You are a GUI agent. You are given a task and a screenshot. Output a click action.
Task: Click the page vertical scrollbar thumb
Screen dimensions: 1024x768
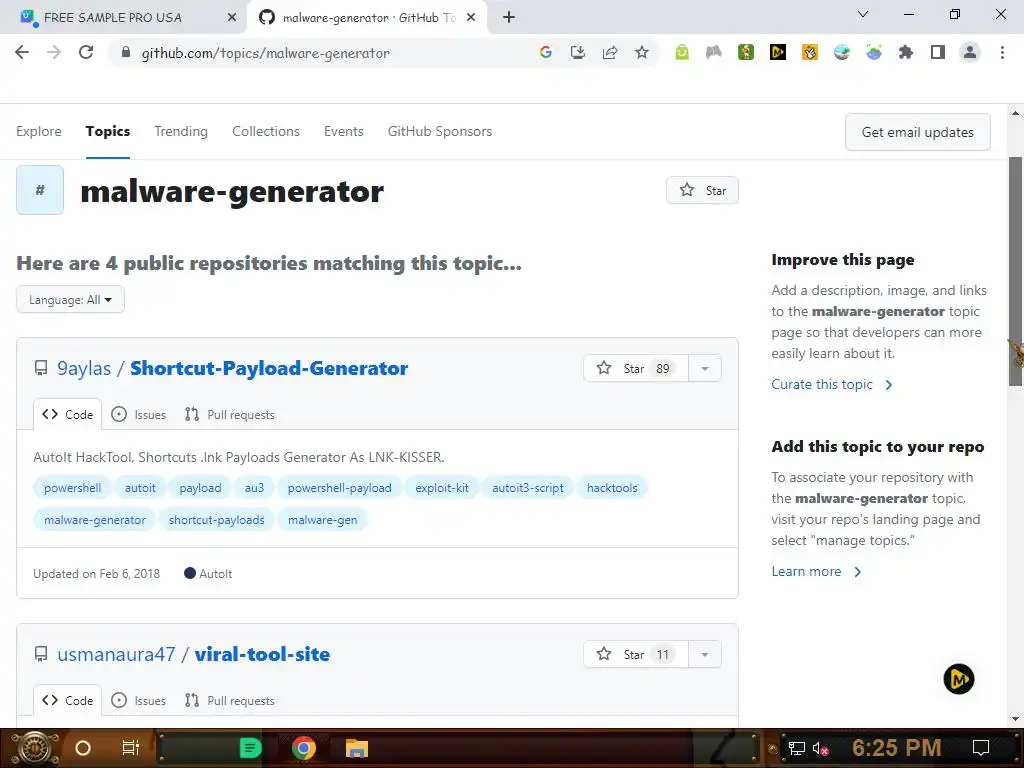(1016, 271)
